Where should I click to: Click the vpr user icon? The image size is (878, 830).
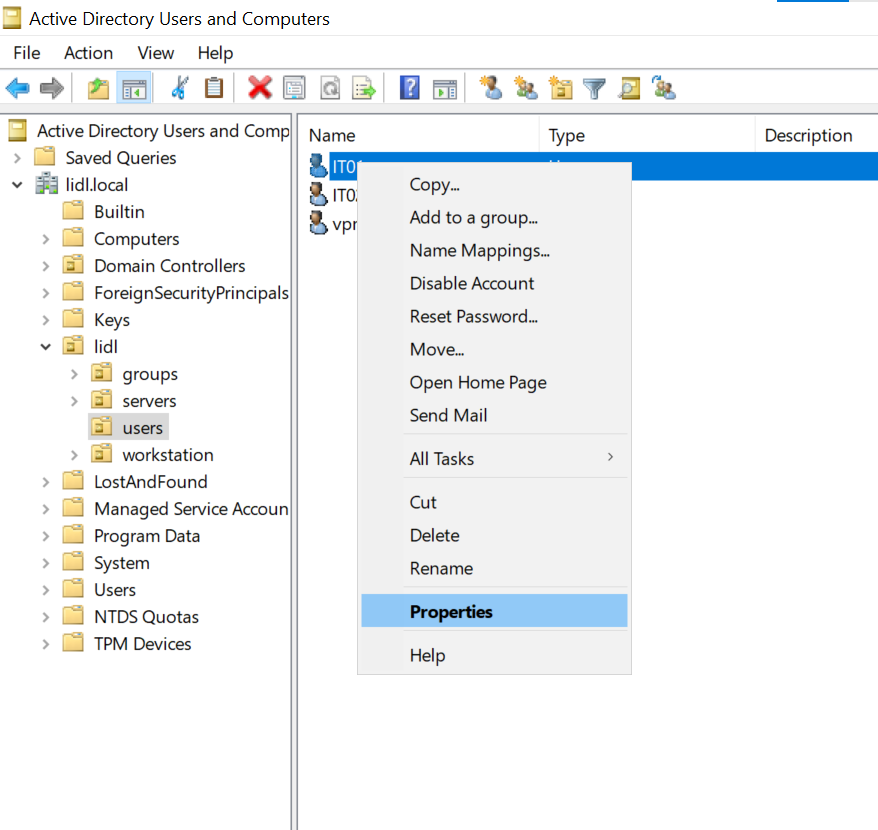[318, 223]
